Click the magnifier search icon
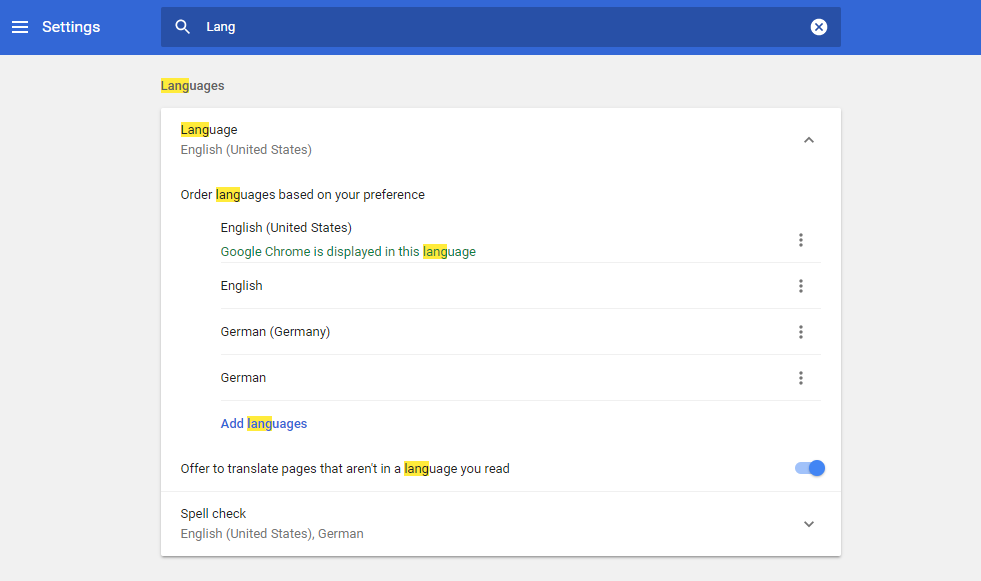 point(182,27)
